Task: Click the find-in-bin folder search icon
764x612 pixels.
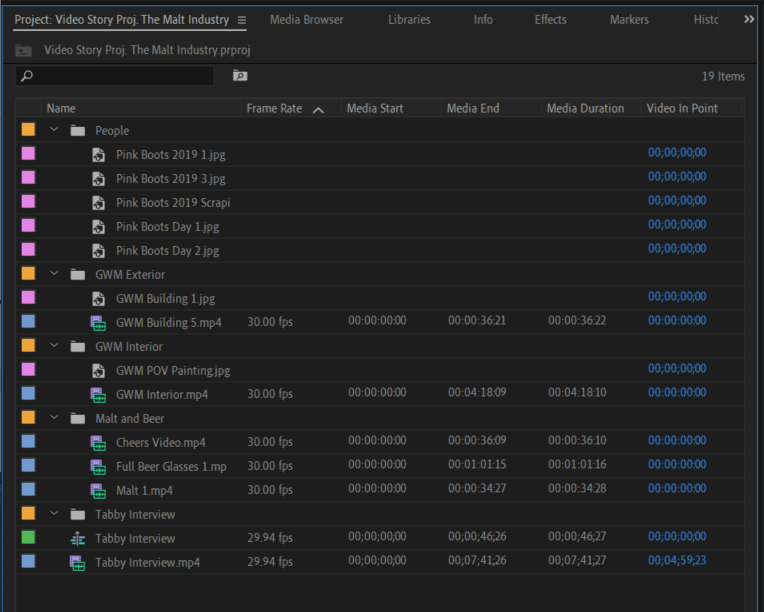Action: point(240,76)
